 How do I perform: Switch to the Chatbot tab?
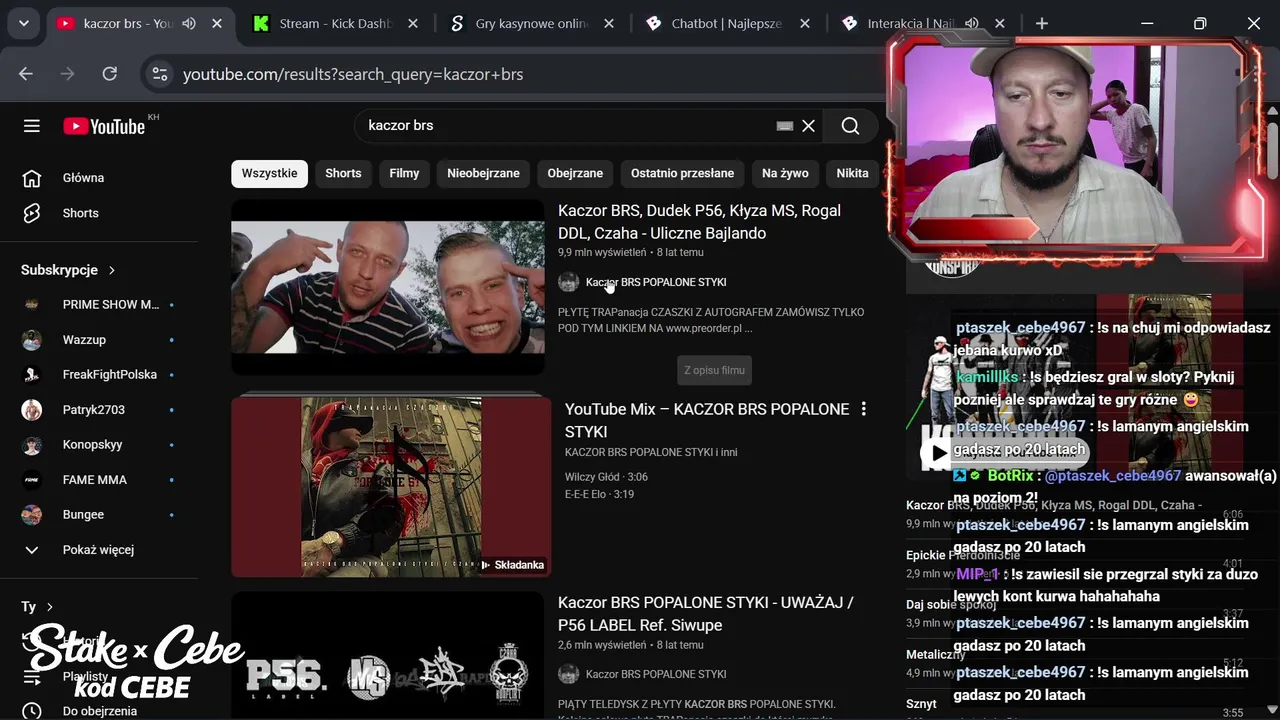click(x=727, y=23)
